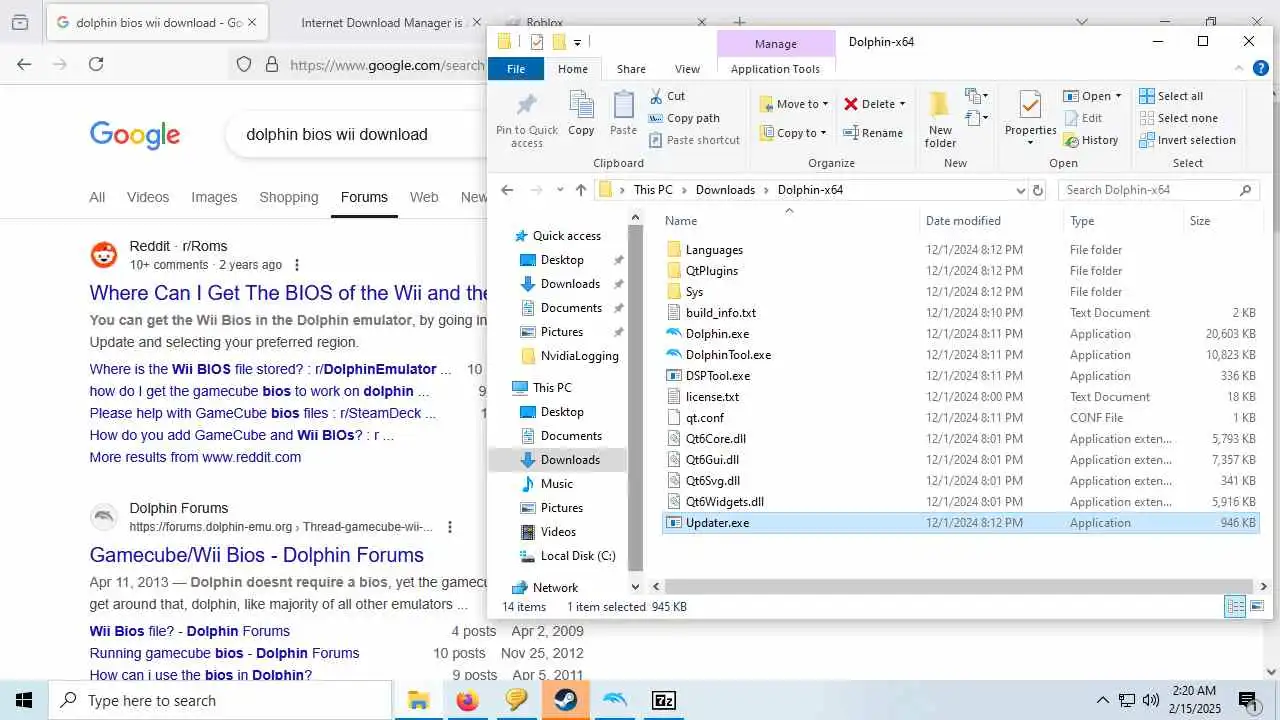Open the New item dropdown in the New group
Screen dimensions: 1280x720
[975, 96]
